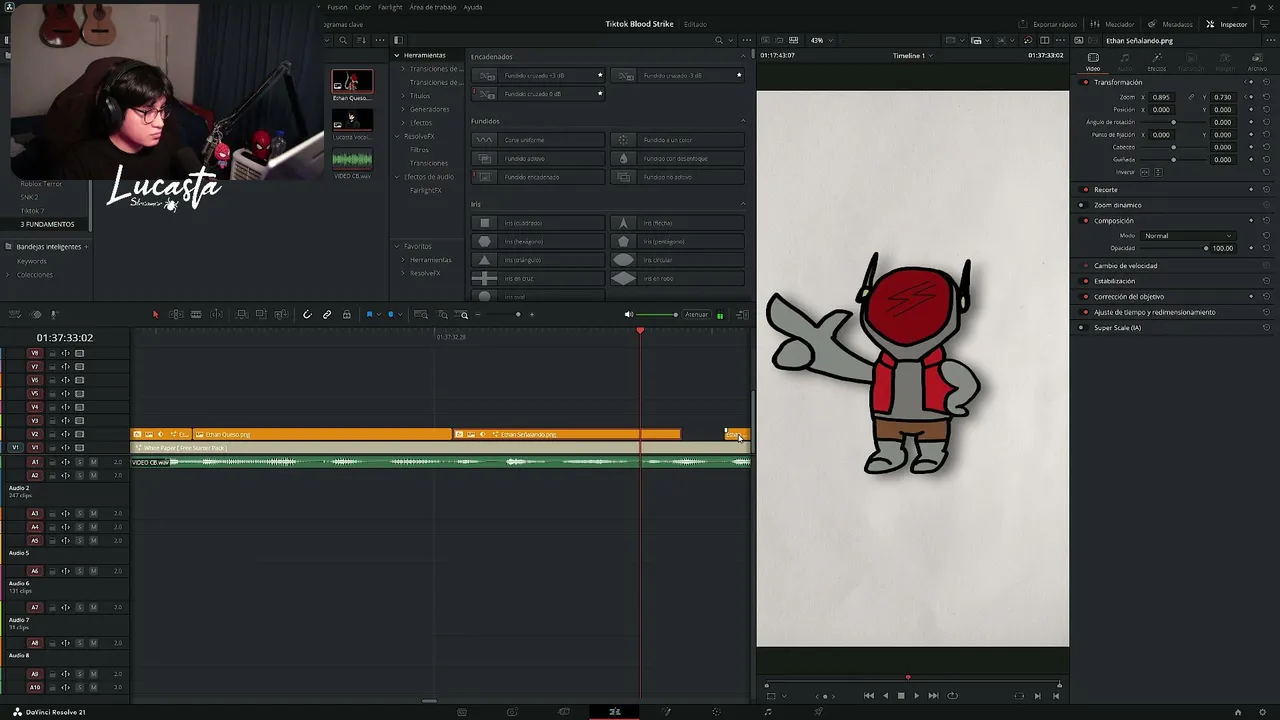Adjust the Opacidad slider
Screen dimensions: 1280x720
(1172, 248)
